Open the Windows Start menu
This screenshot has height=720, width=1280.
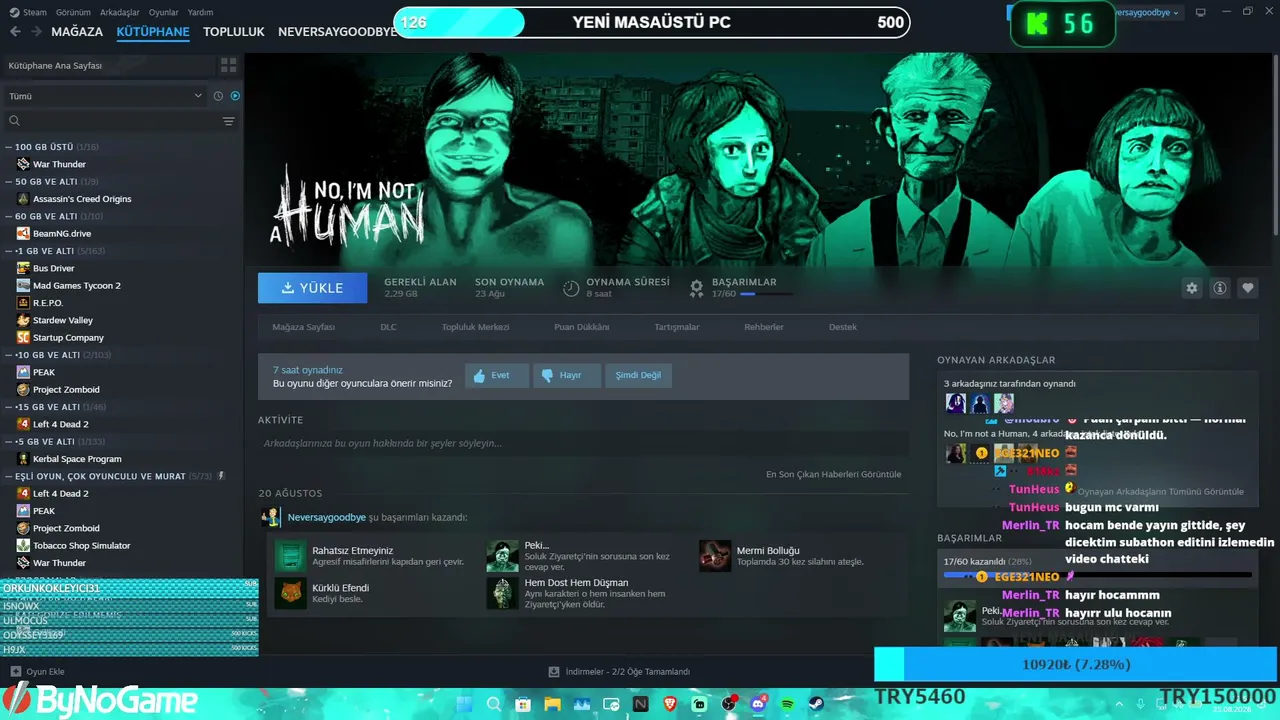coord(464,704)
